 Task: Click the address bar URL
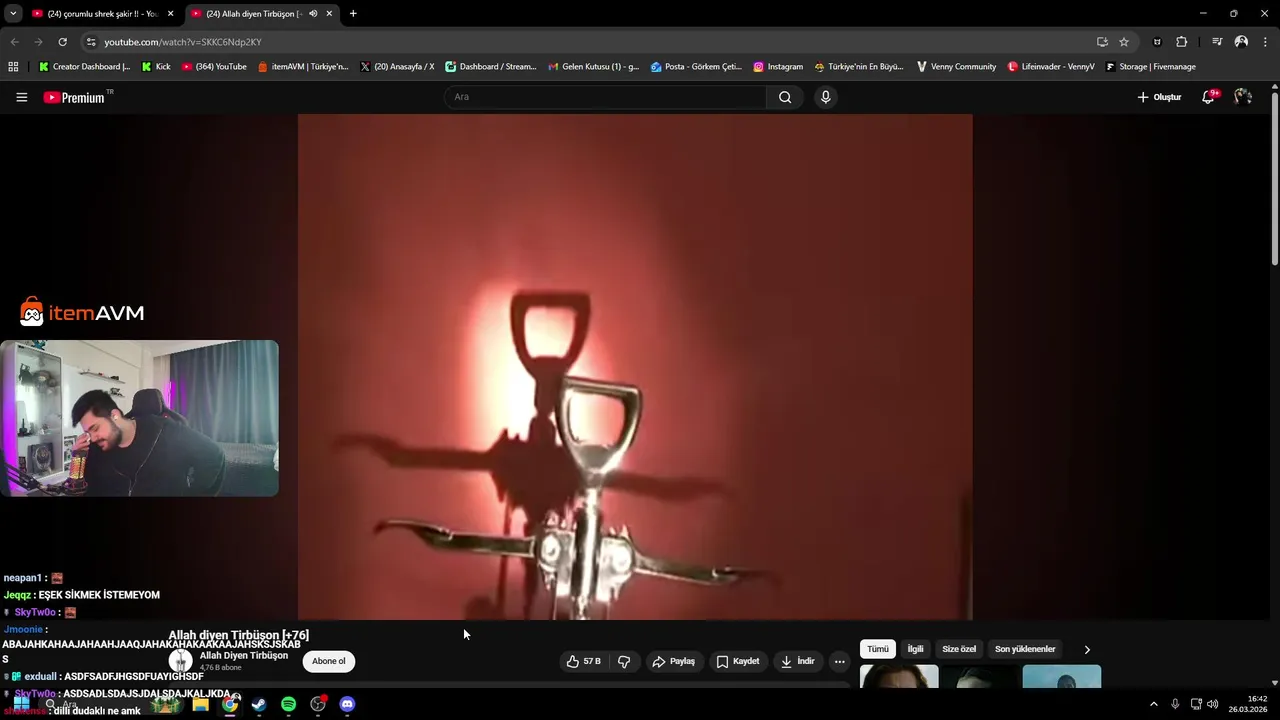click(x=183, y=42)
